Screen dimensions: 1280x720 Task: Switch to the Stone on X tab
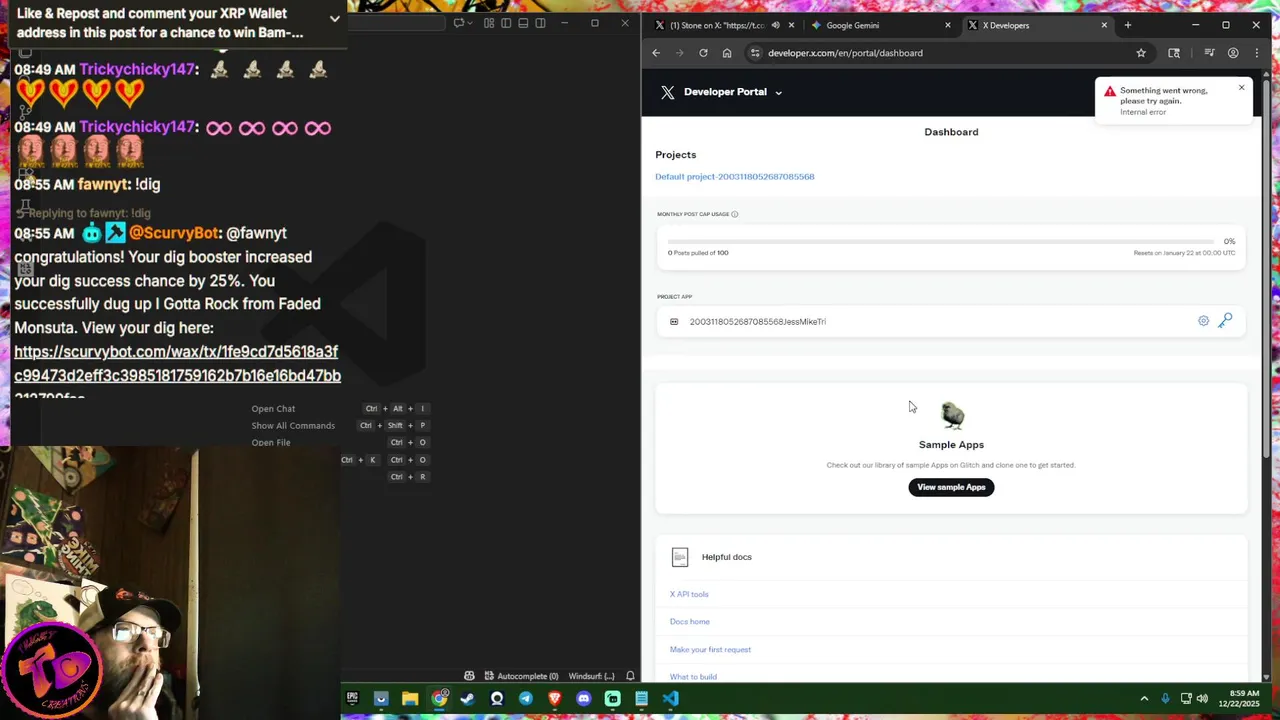717,25
